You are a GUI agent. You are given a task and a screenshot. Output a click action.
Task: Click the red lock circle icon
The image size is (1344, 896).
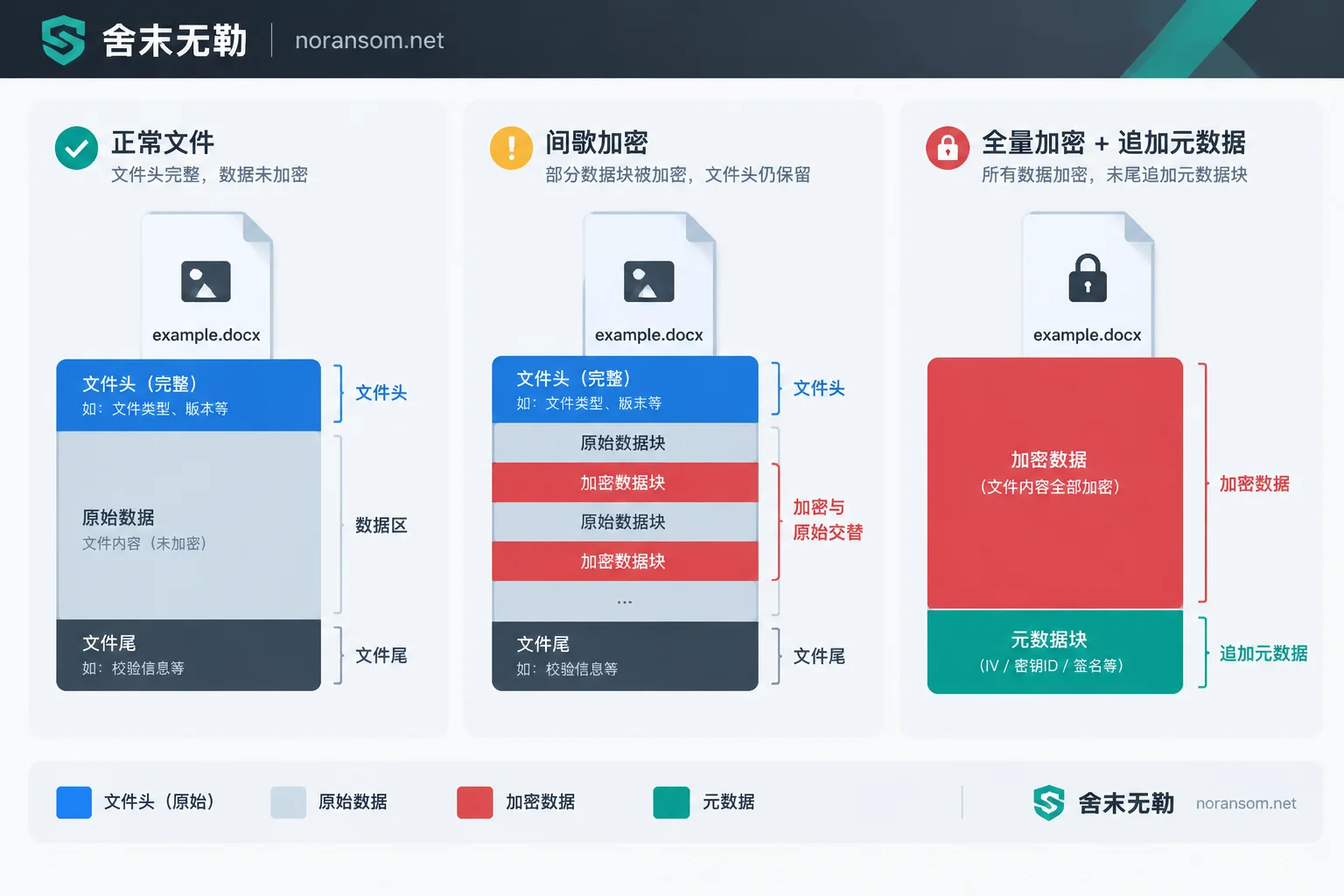948,148
